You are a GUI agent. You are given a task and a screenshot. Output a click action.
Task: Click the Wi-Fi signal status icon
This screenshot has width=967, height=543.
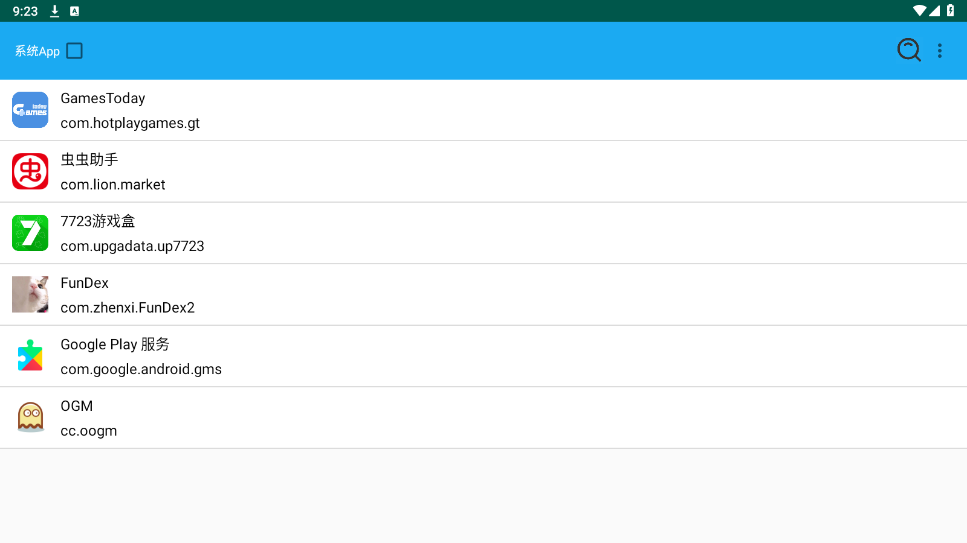(919, 11)
